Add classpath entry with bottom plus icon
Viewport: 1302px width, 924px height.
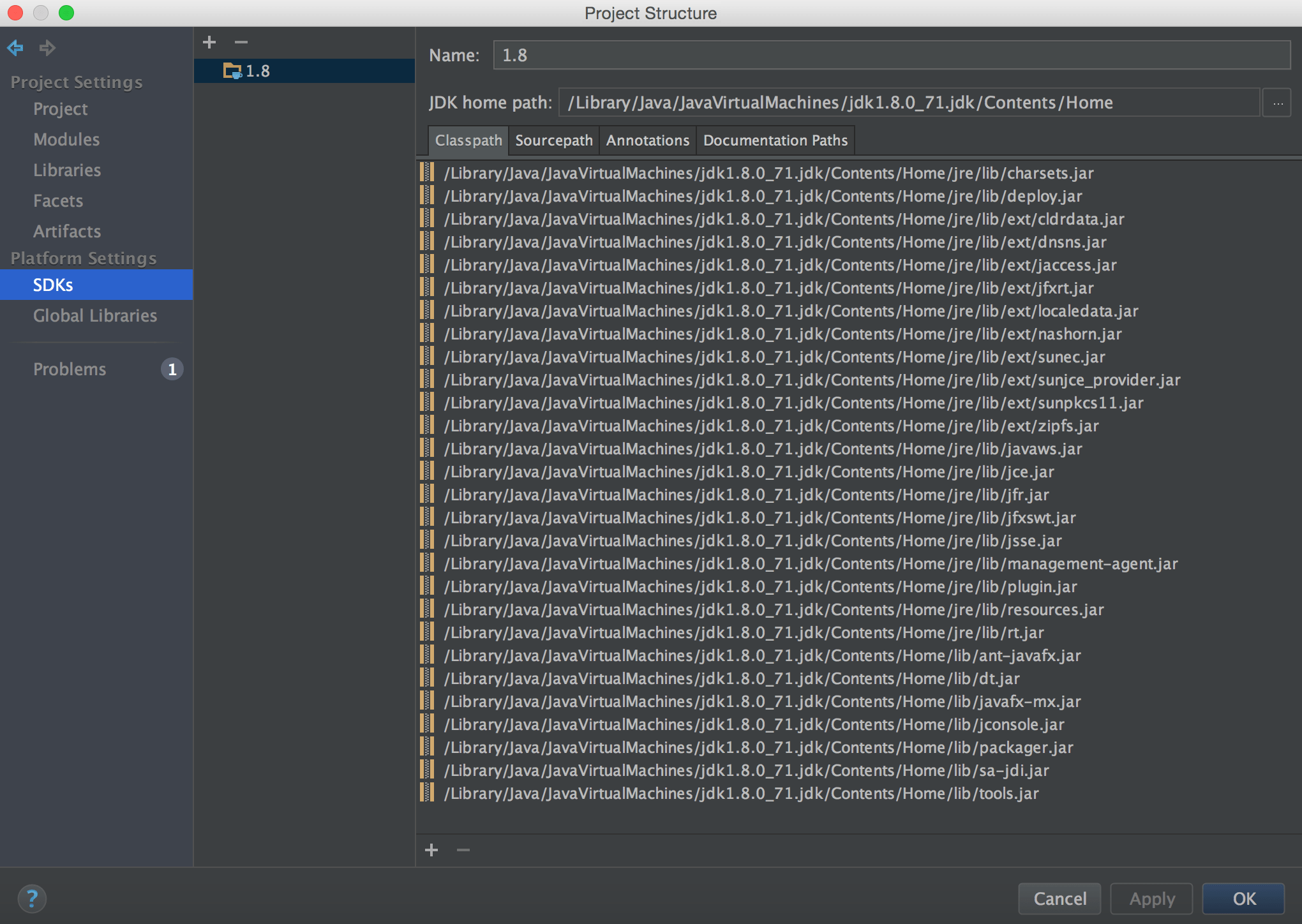(x=431, y=849)
